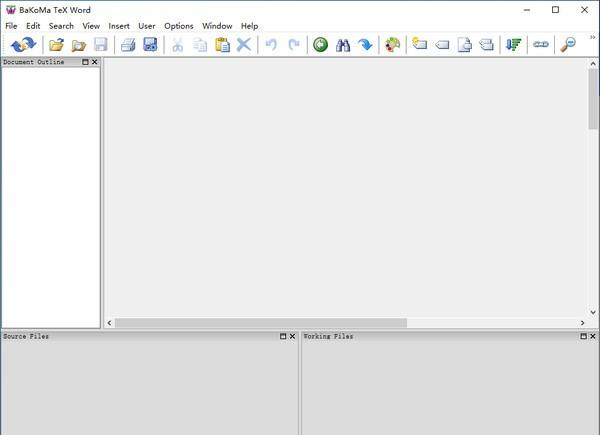Viewport: 600px width, 435px height.
Task: Click the Paste clipboard icon
Action: tap(222, 45)
